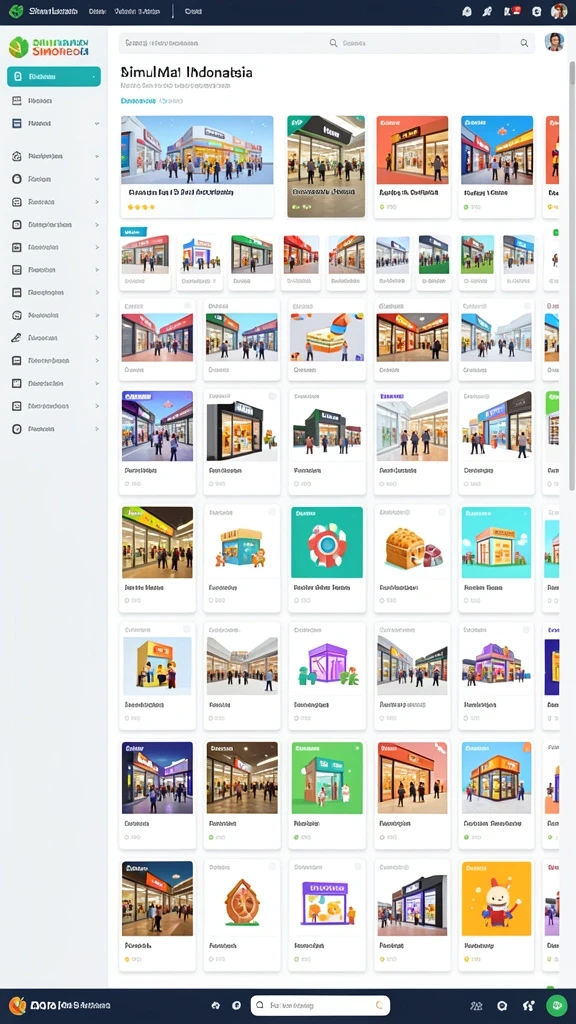Image resolution: width=576 pixels, height=1024 pixels.
Task: Click the green round button in bottom bar
Action: coord(556,1006)
